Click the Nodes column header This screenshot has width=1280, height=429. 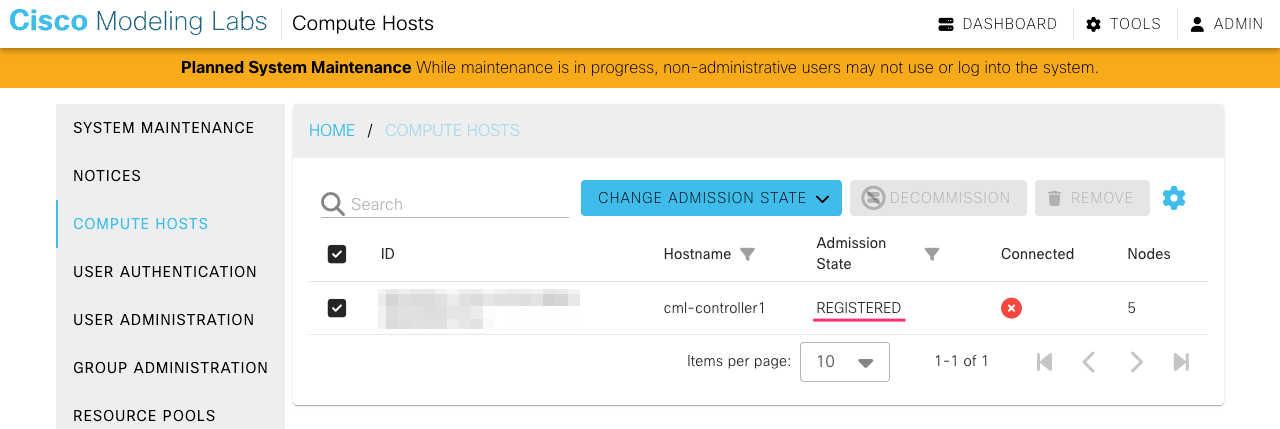[1149, 254]
